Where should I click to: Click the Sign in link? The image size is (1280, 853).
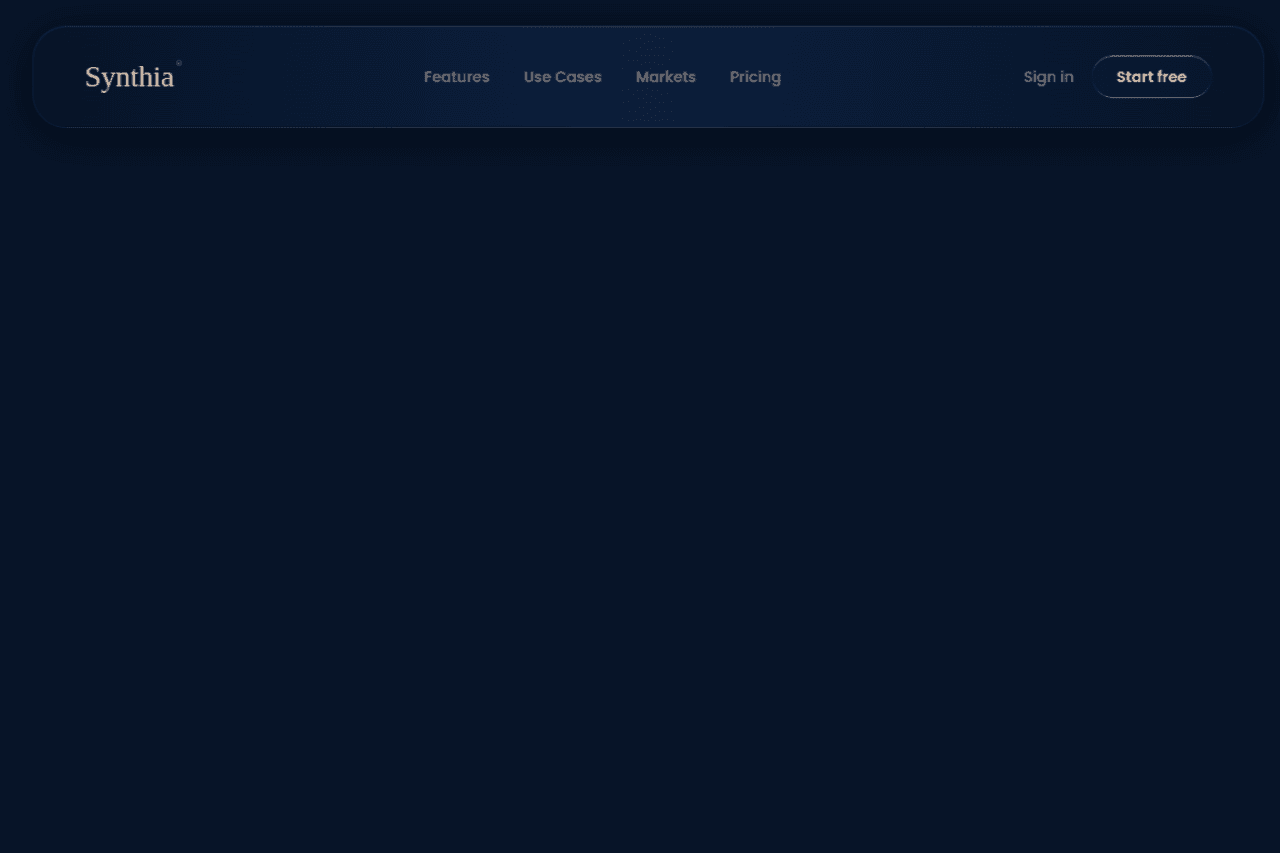click(x=1049, y=77)
